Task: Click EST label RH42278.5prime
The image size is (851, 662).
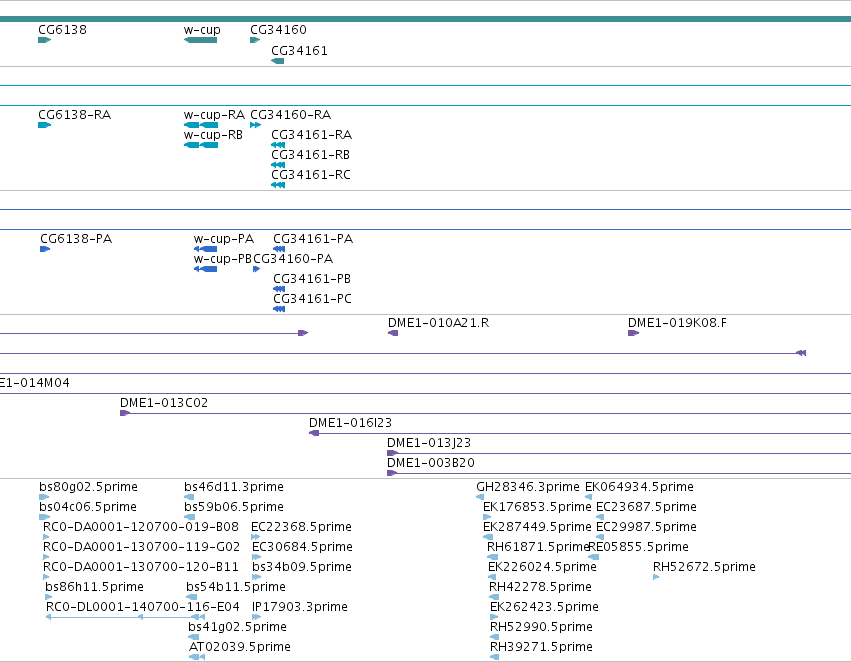Action: click(541, 588)
